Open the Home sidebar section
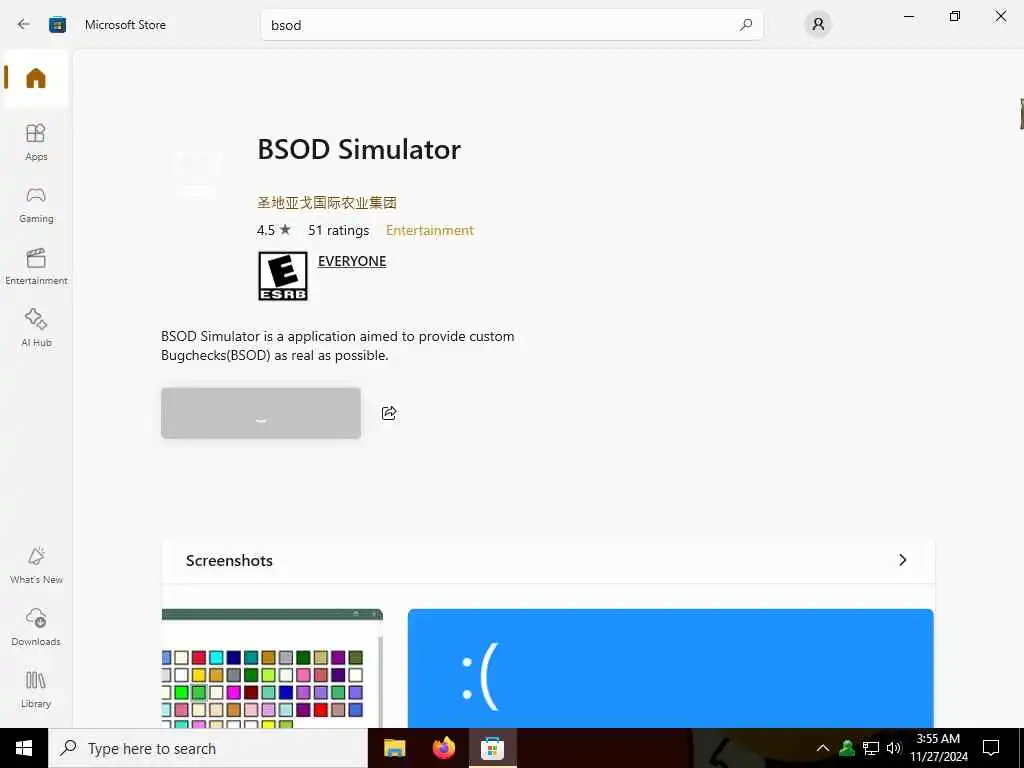The width and height of the screenshot is (1024, 768). pyautogui.click(x=36, y=78)
